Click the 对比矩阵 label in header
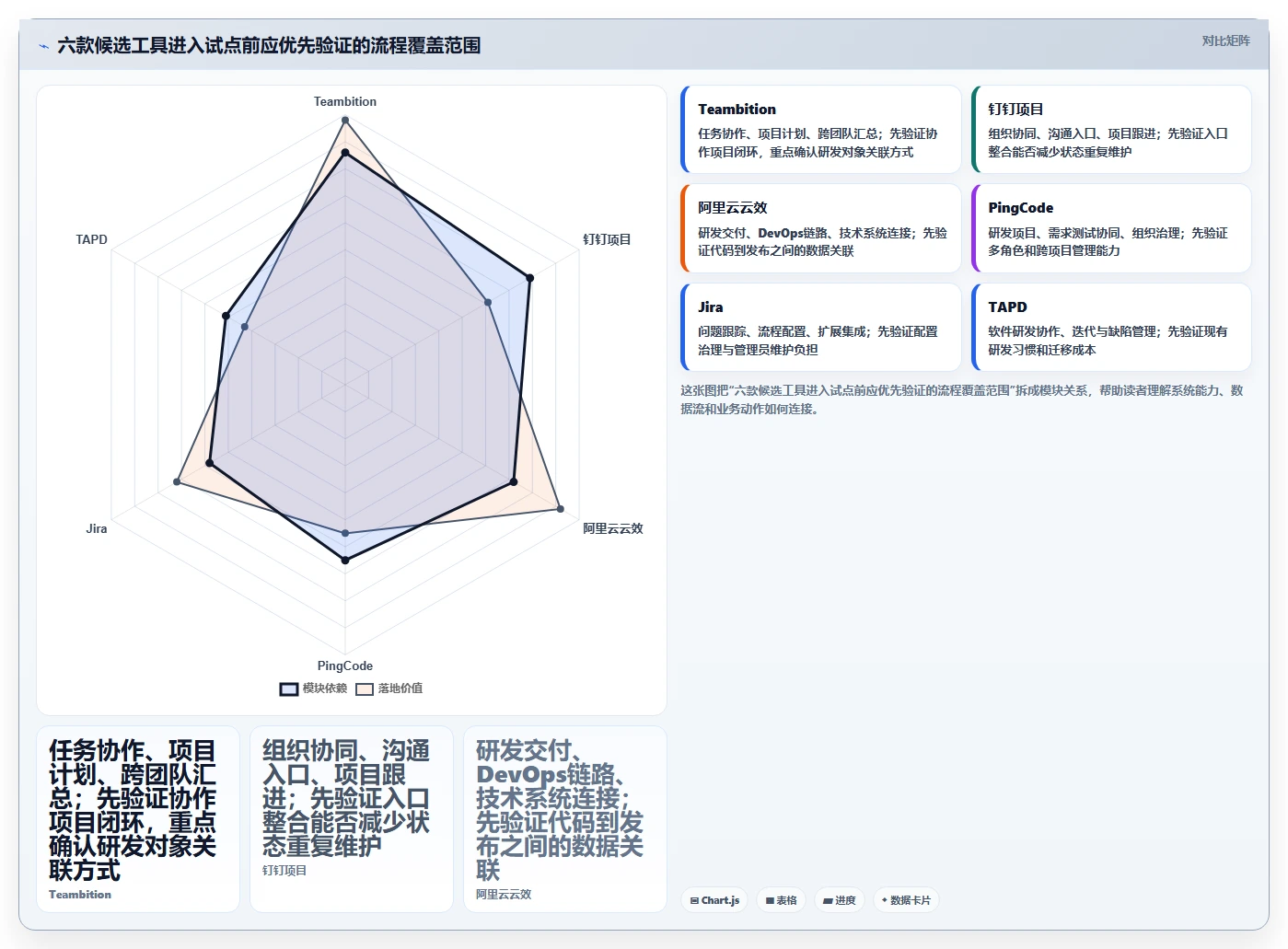This screenshot has height=949, width=1288. coord(1225,41)
